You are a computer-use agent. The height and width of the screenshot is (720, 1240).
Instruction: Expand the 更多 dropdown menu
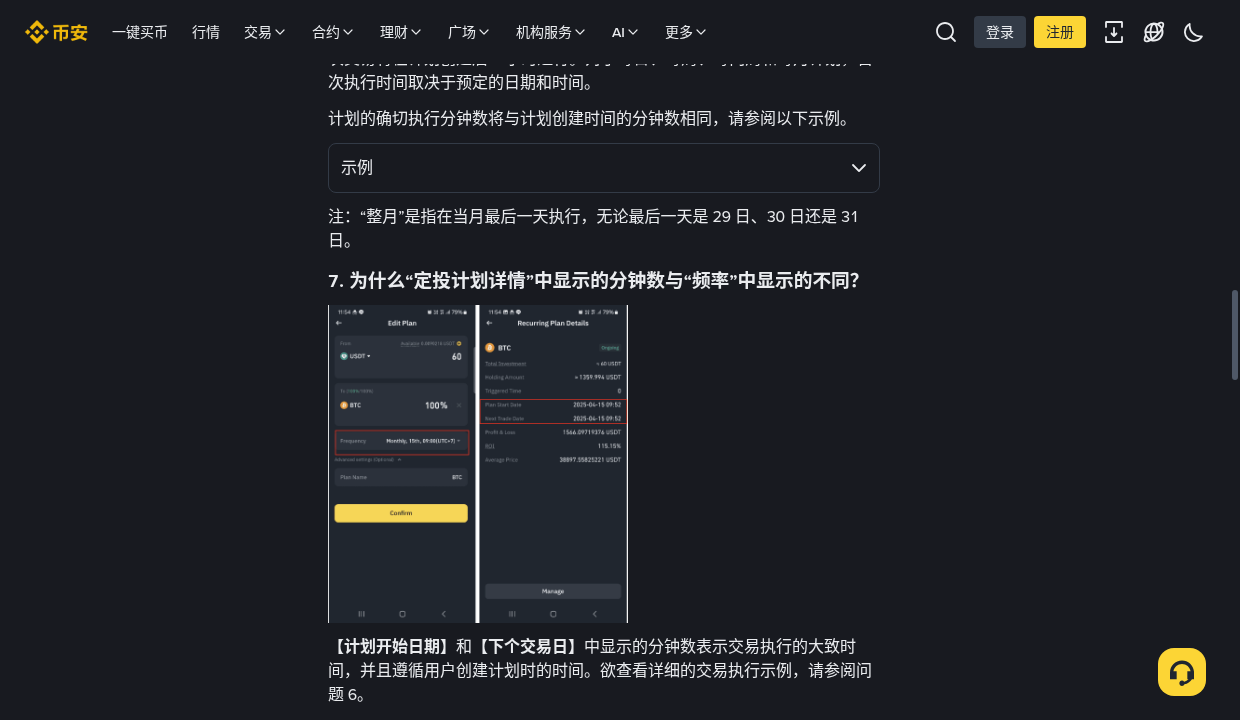point(686,32)
